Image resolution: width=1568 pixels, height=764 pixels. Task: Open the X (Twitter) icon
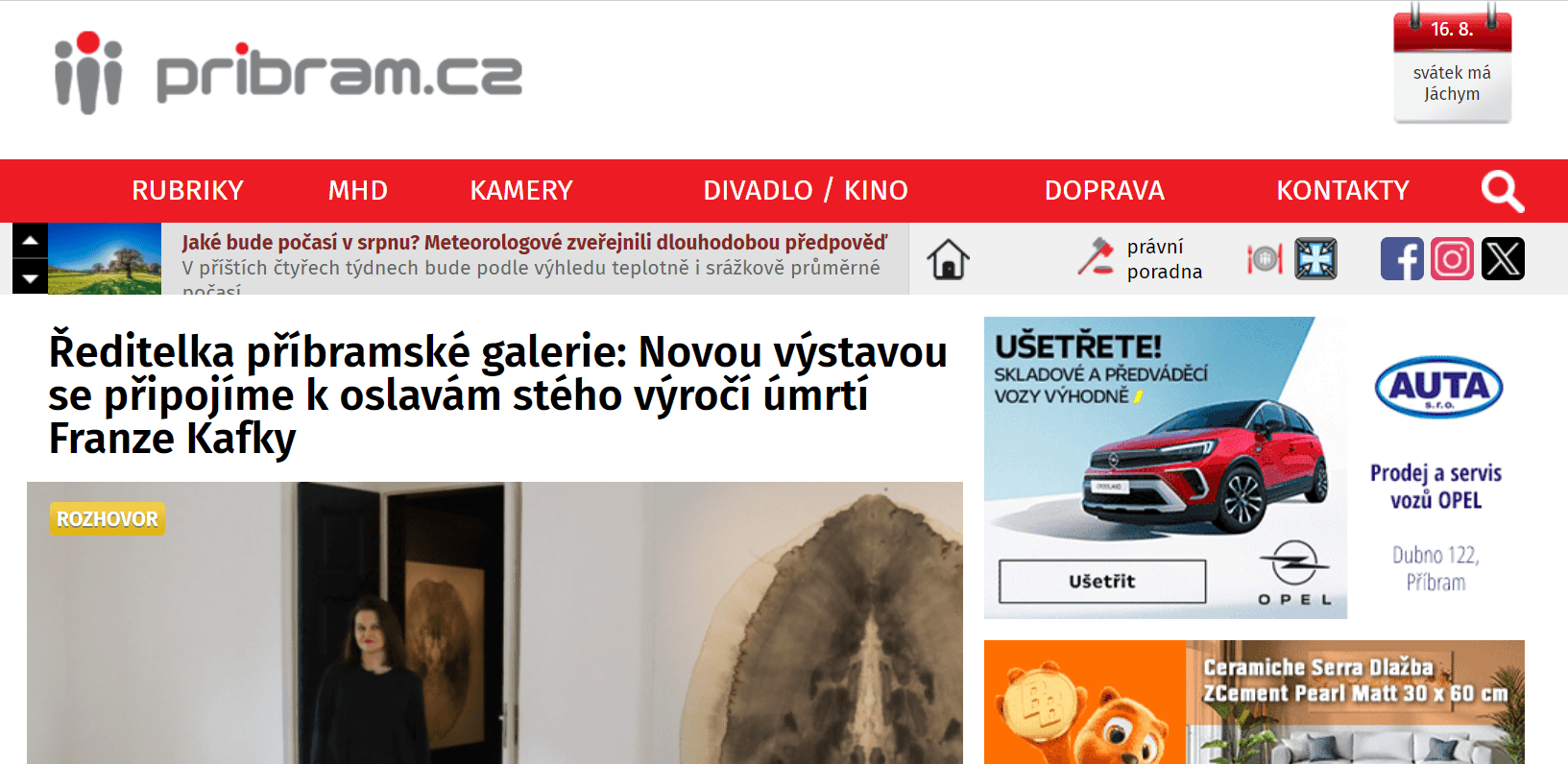(1503, 259)
